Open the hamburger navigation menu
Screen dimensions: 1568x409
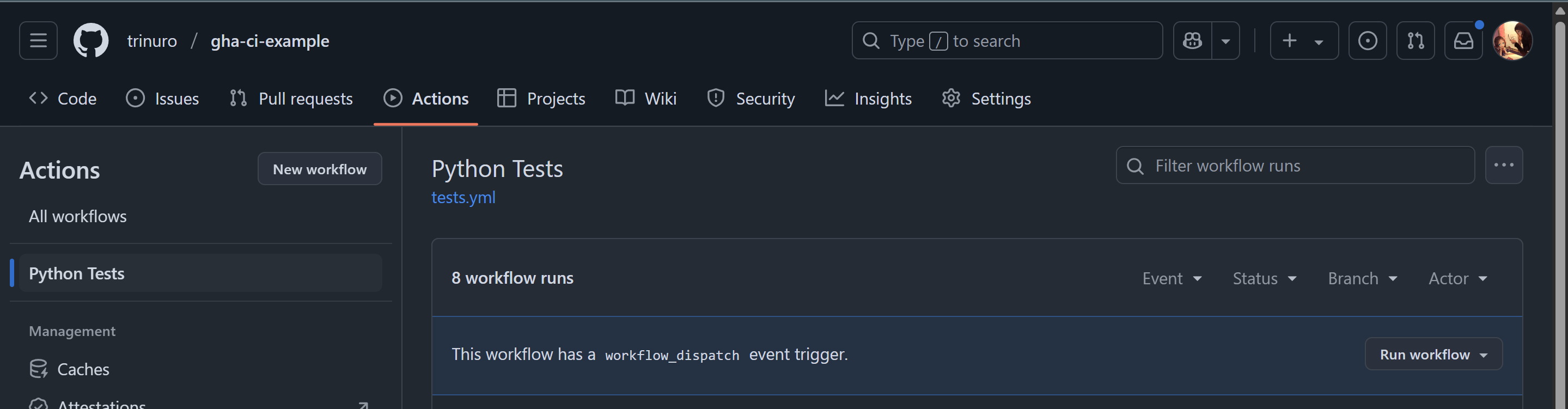(x=38, y=41)
